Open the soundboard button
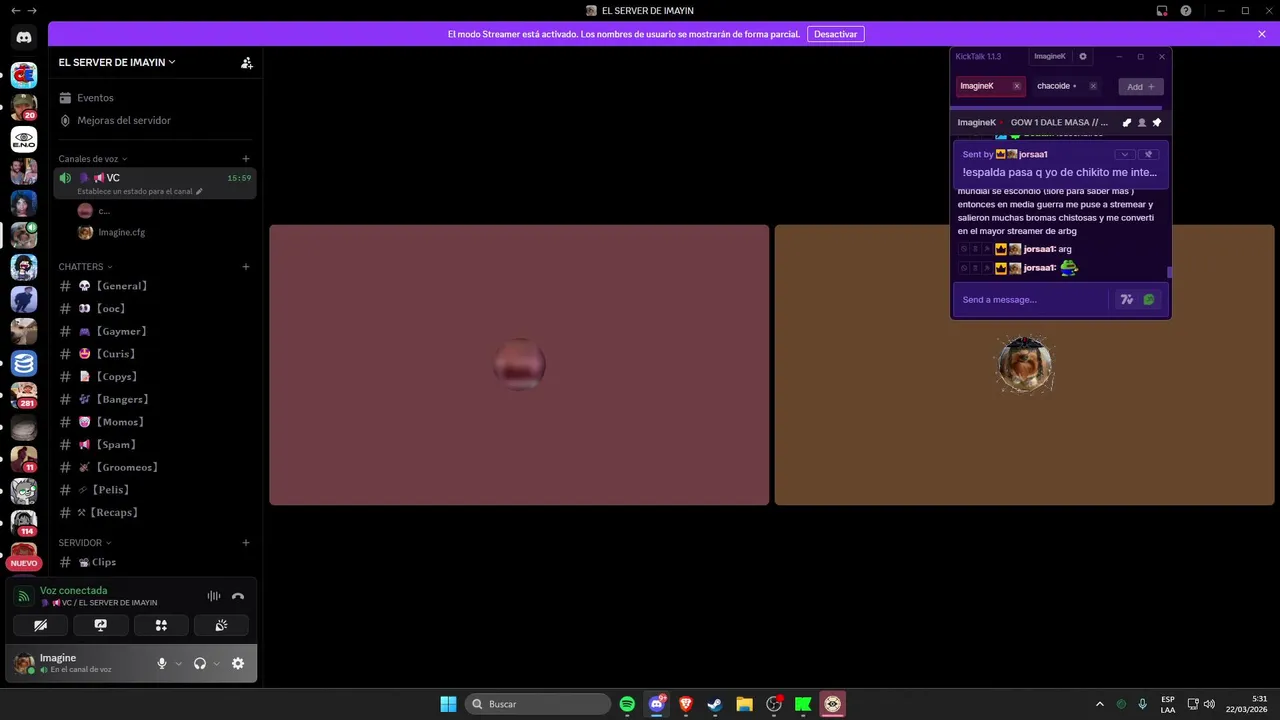The width and height of the screenshot is (1280, 720). click(221, 625)
